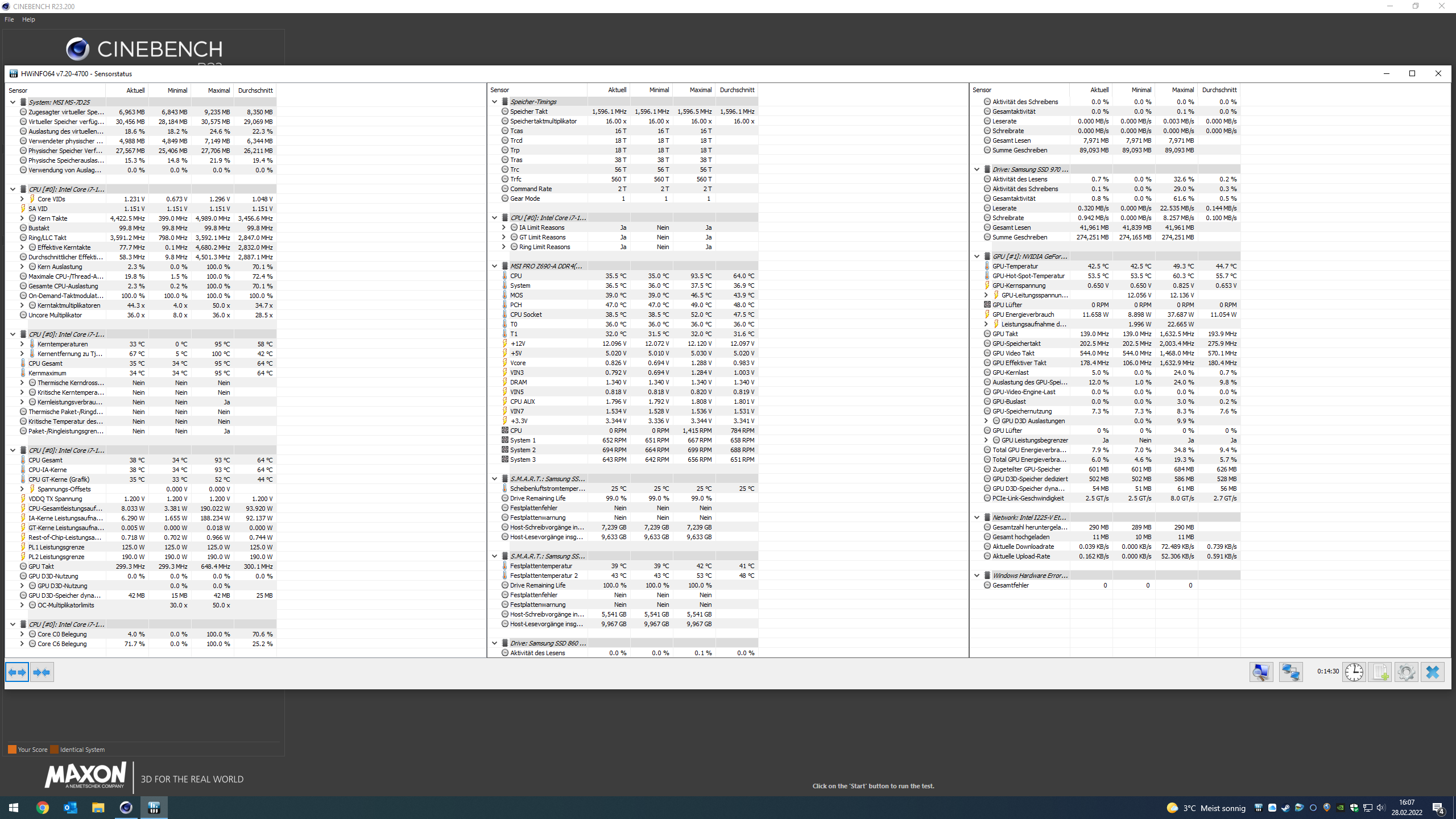Close sensors with the blue X icon
Viewport: 1456px width, 819px height.
pyautogui.click(x=1433, y=672)
